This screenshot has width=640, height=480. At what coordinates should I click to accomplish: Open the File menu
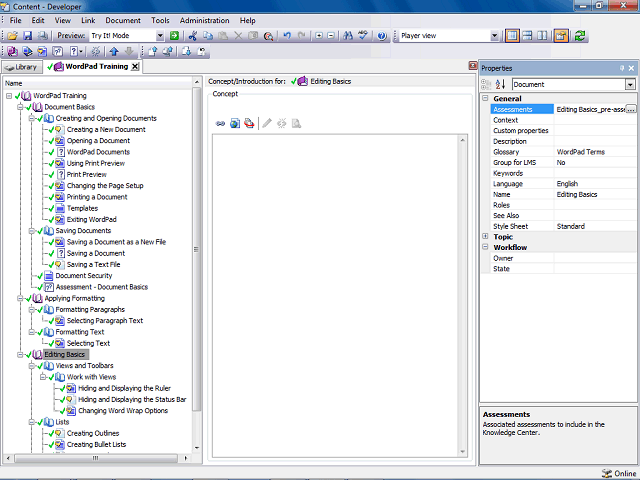click(x=16, y=20)
